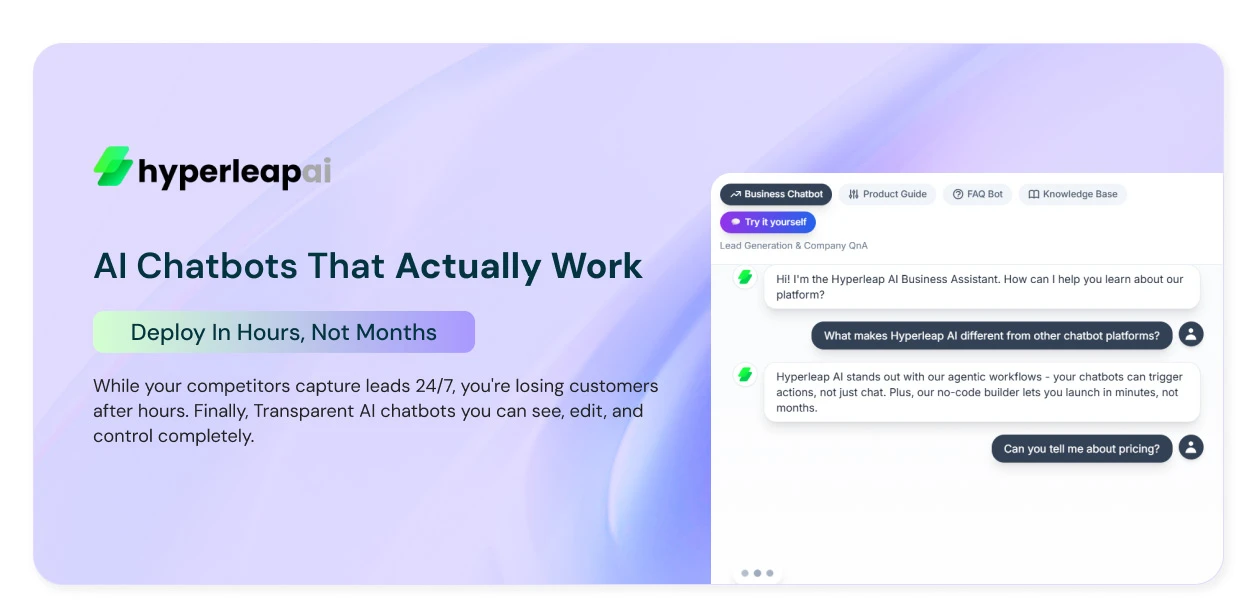Click the bot avatar beside the agentic workflows reply
The image size is (1260, 600).
click(x=745, y=375)
